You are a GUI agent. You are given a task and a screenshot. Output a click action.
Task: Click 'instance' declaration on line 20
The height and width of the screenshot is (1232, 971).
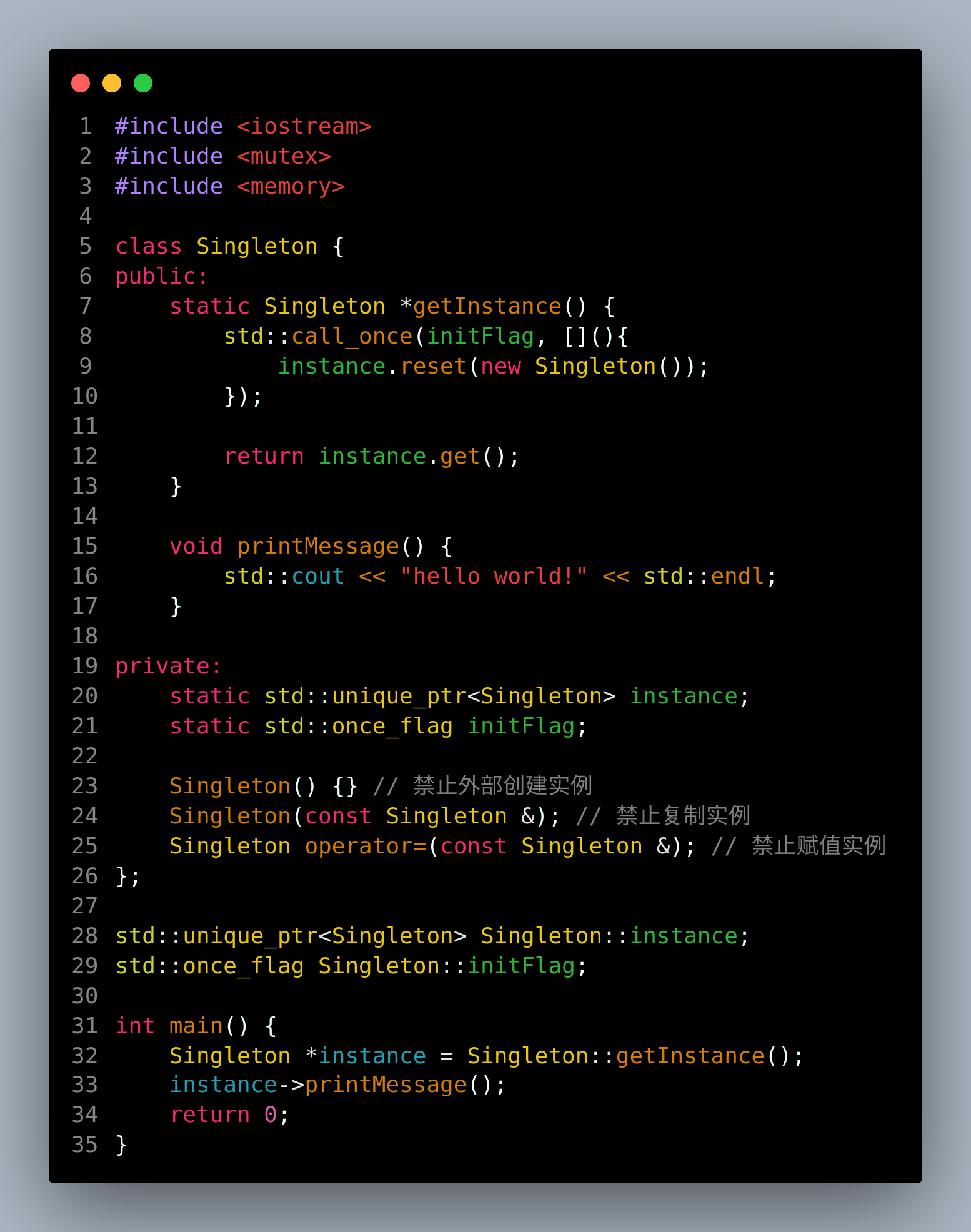(684, 696)
